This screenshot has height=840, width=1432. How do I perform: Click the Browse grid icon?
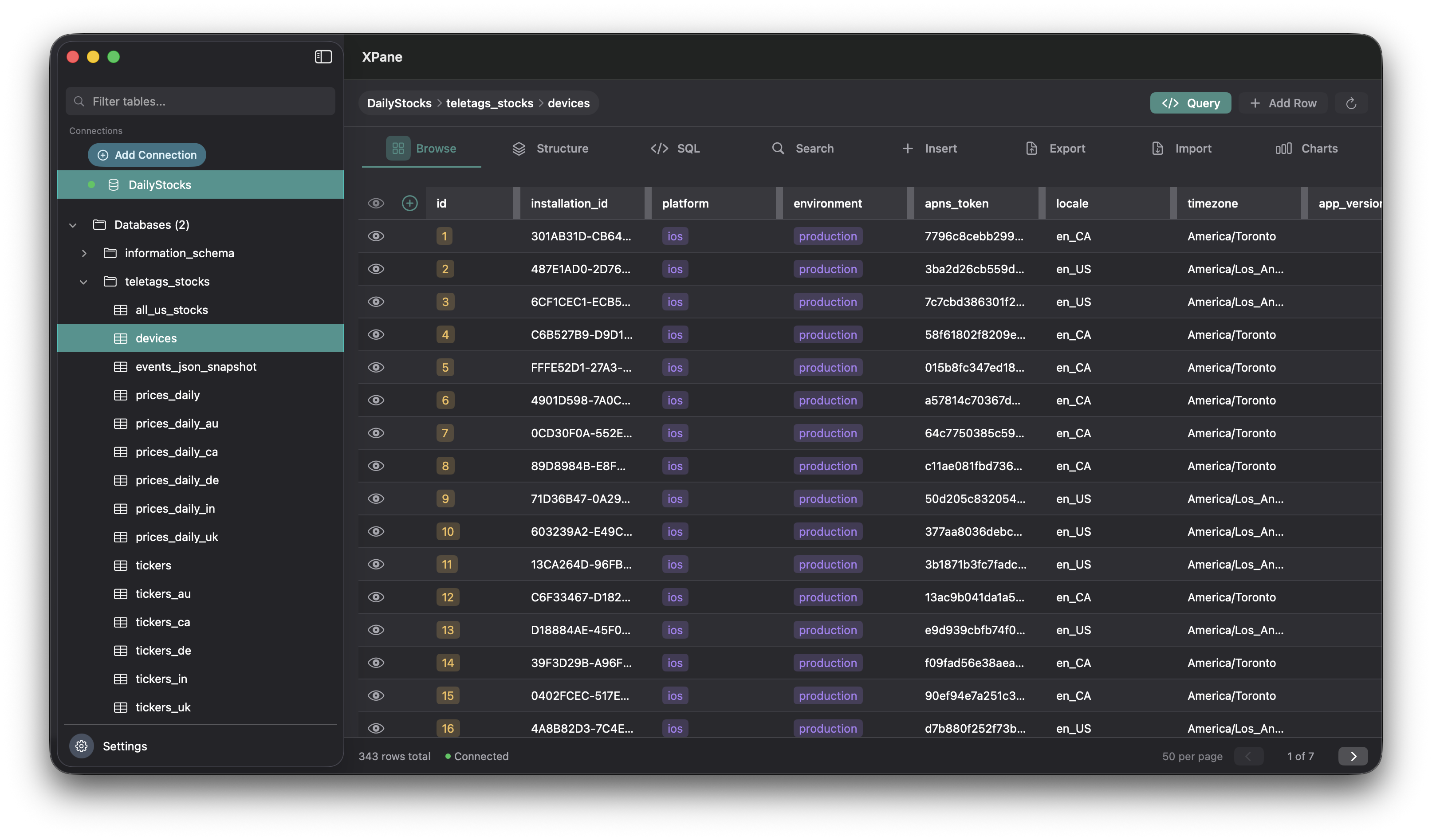click(x=398, y=148)
